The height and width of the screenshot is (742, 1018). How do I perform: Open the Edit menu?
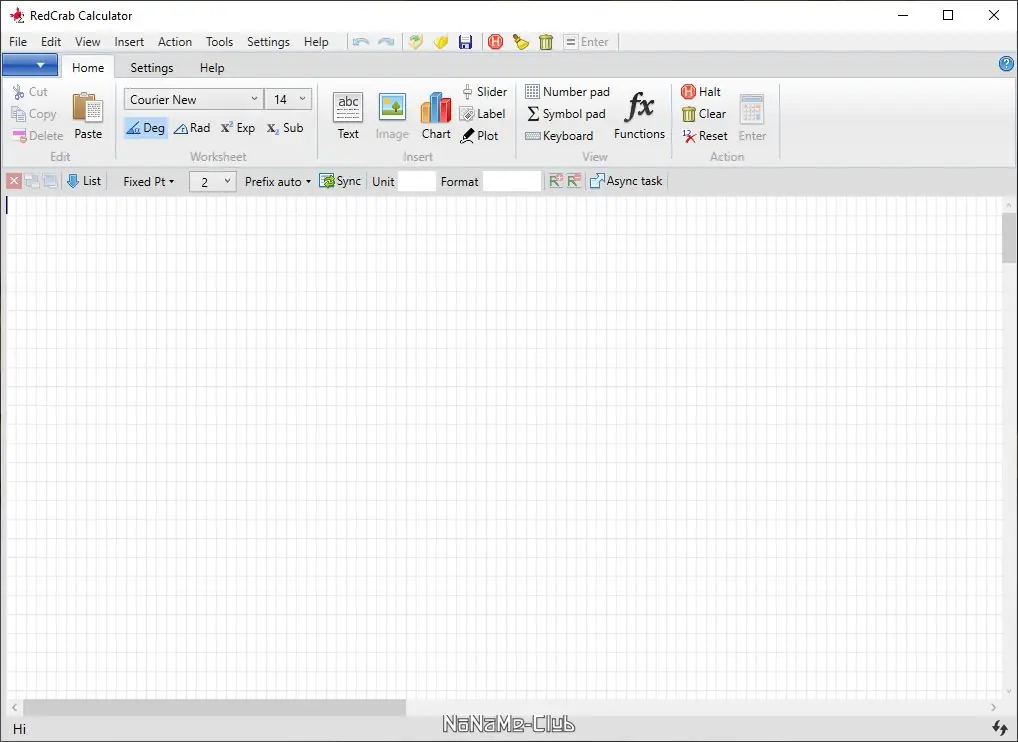51,42
